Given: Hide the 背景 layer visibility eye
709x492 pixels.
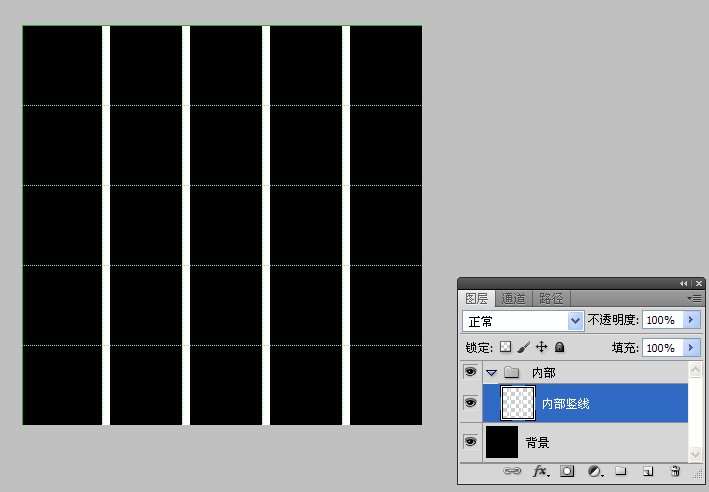Looking at the screenshot, I should 471,441.
